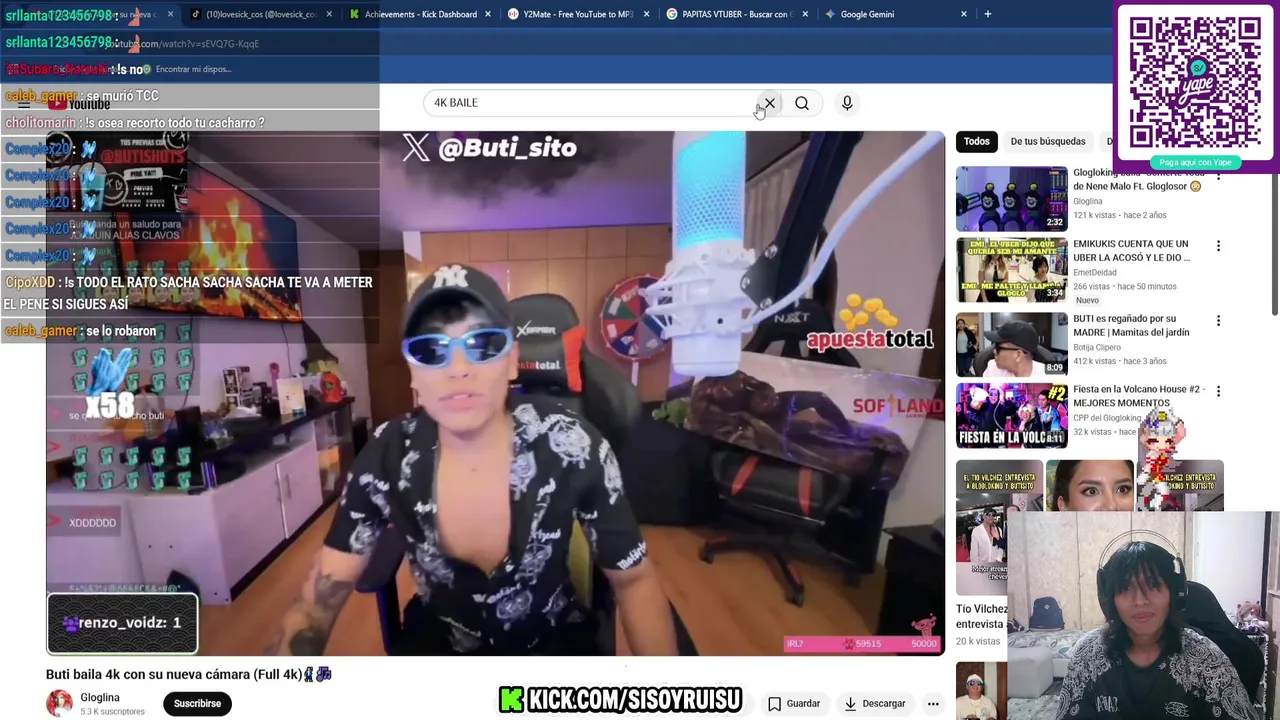Switch to Achievements - Kick Dashboard tab
Viewport: 1280px width, 720px height.
[x=420, y=14]
